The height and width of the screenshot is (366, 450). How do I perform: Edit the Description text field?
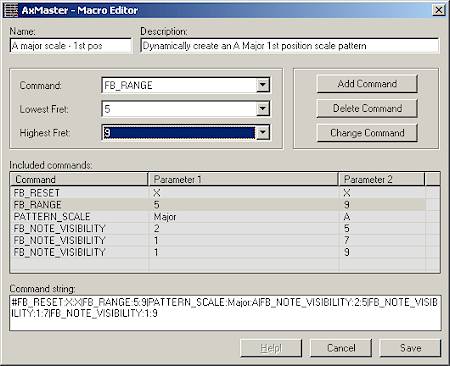tap(290, 46)
